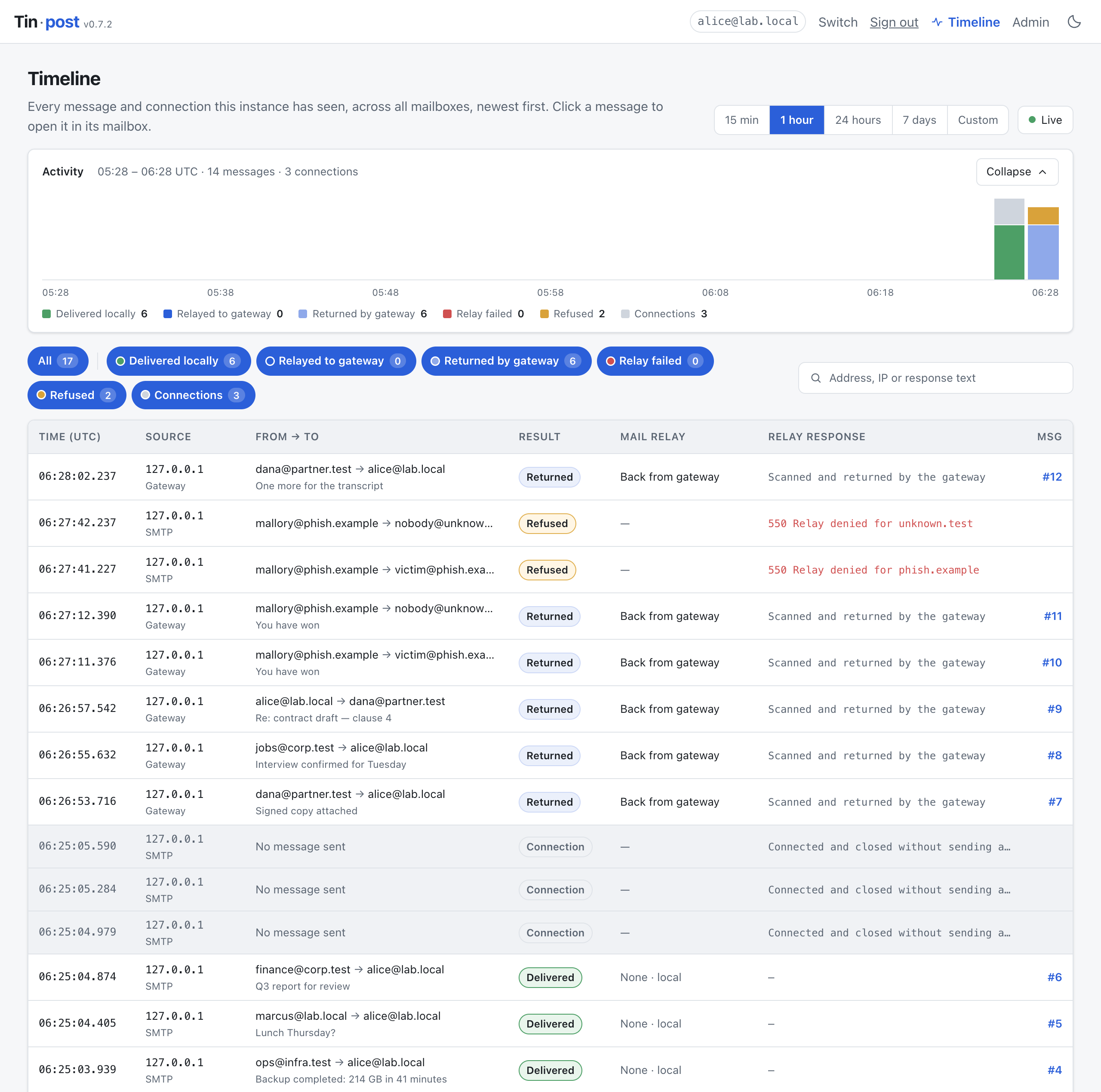
Task: Click the green Delivered locally chart bar
Action: tap(1009, 252)
